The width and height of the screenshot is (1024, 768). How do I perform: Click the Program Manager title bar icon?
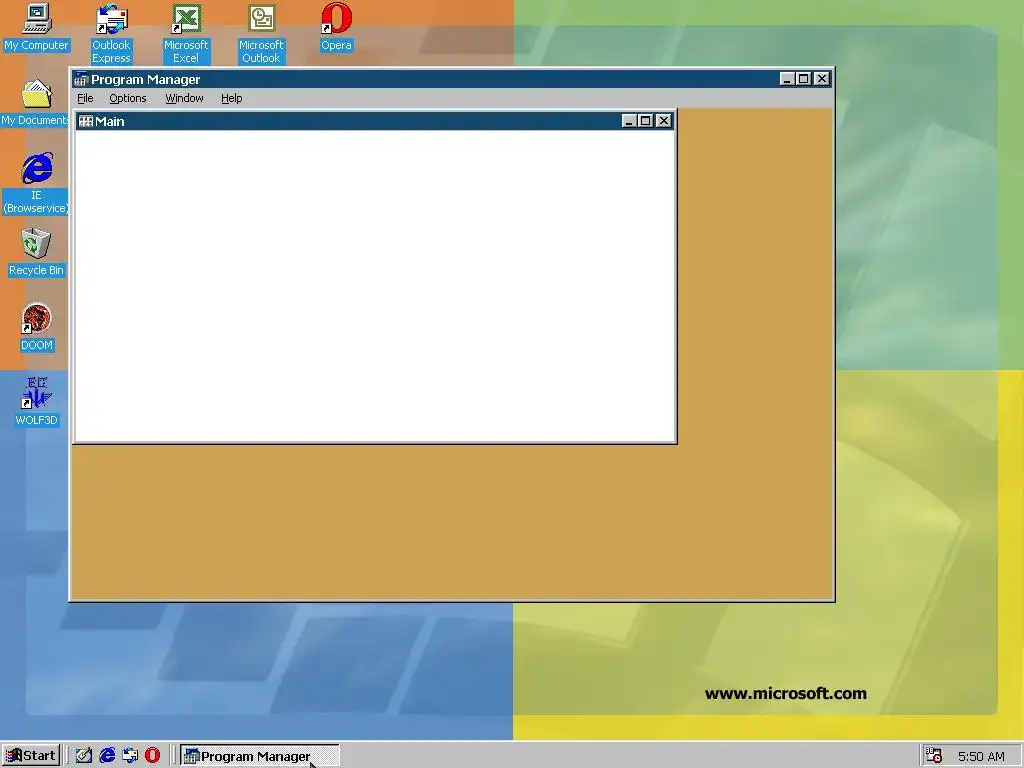click(x=81, y=79)
